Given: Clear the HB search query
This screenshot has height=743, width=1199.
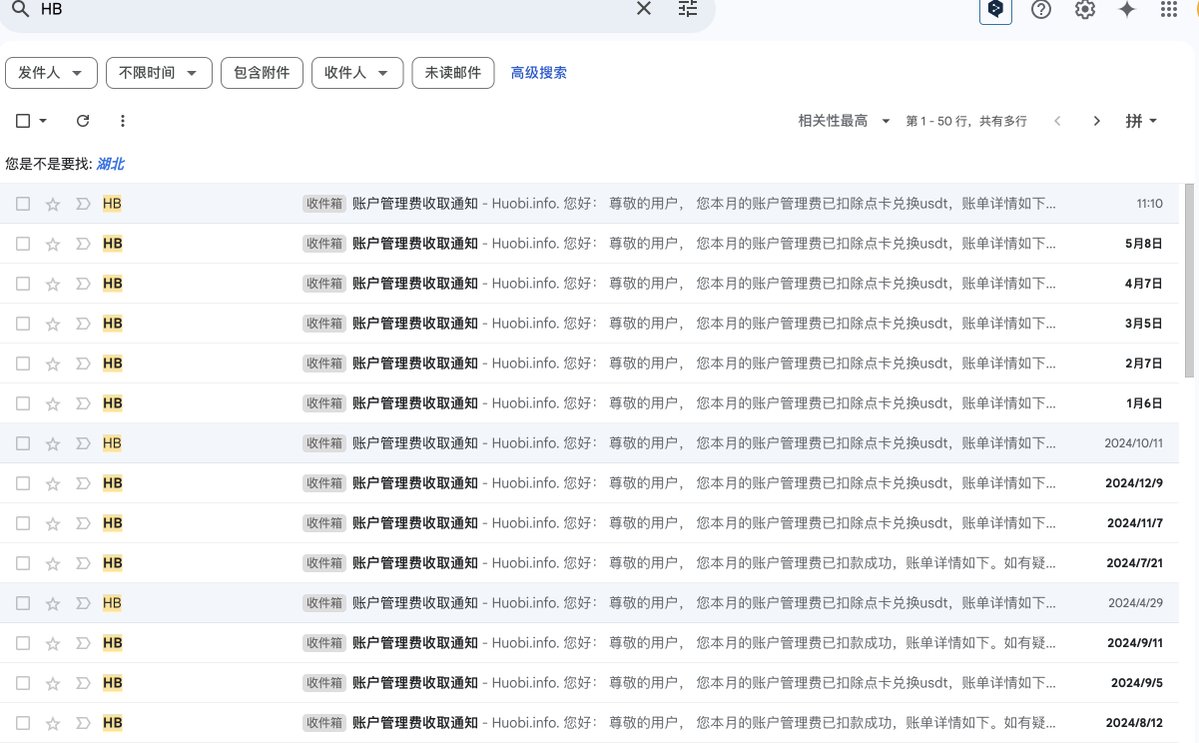Looking at the screenshot, I should 644,8.
